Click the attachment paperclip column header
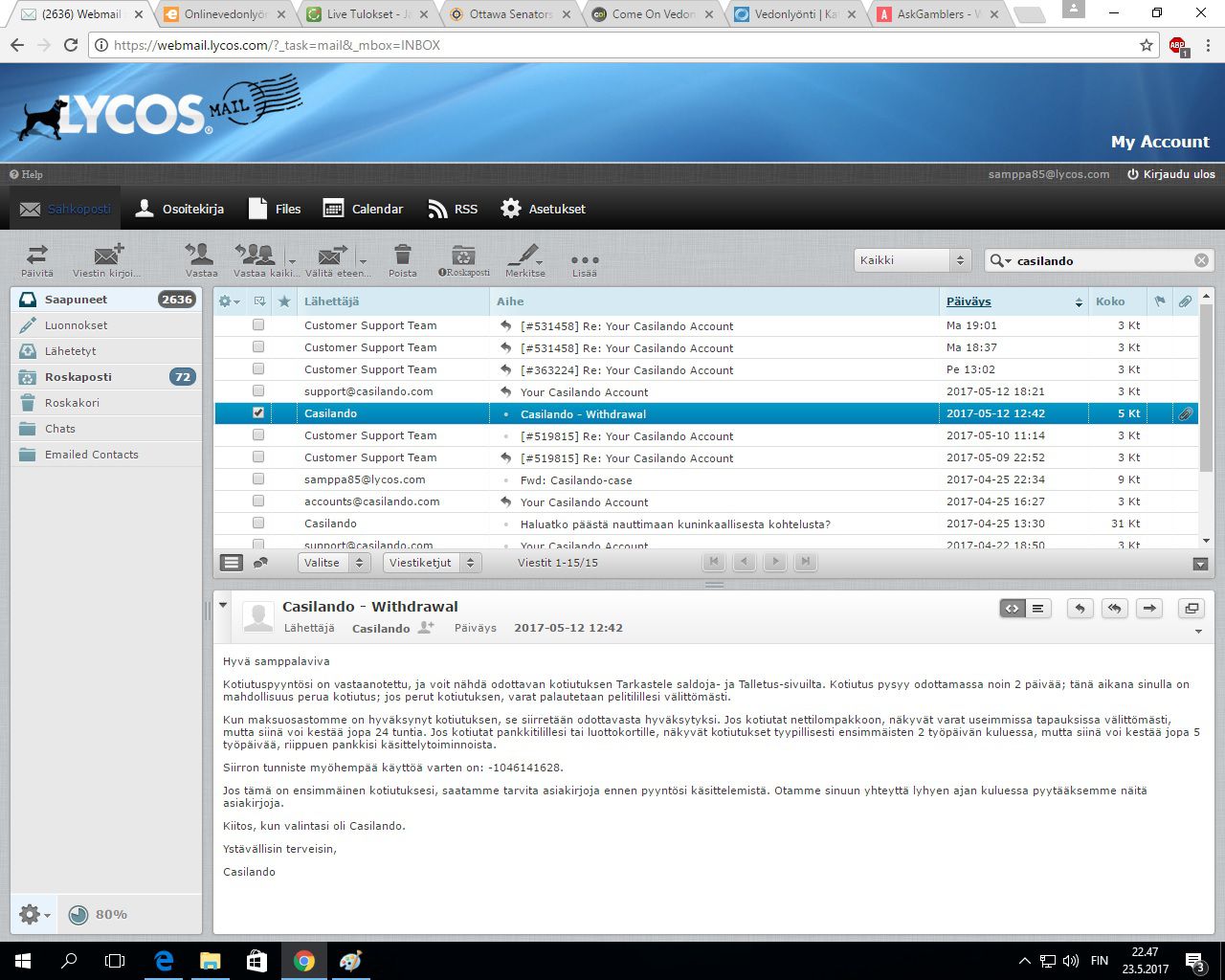The height and width of the screenshot is (980, 1225). pos(1185,301)
